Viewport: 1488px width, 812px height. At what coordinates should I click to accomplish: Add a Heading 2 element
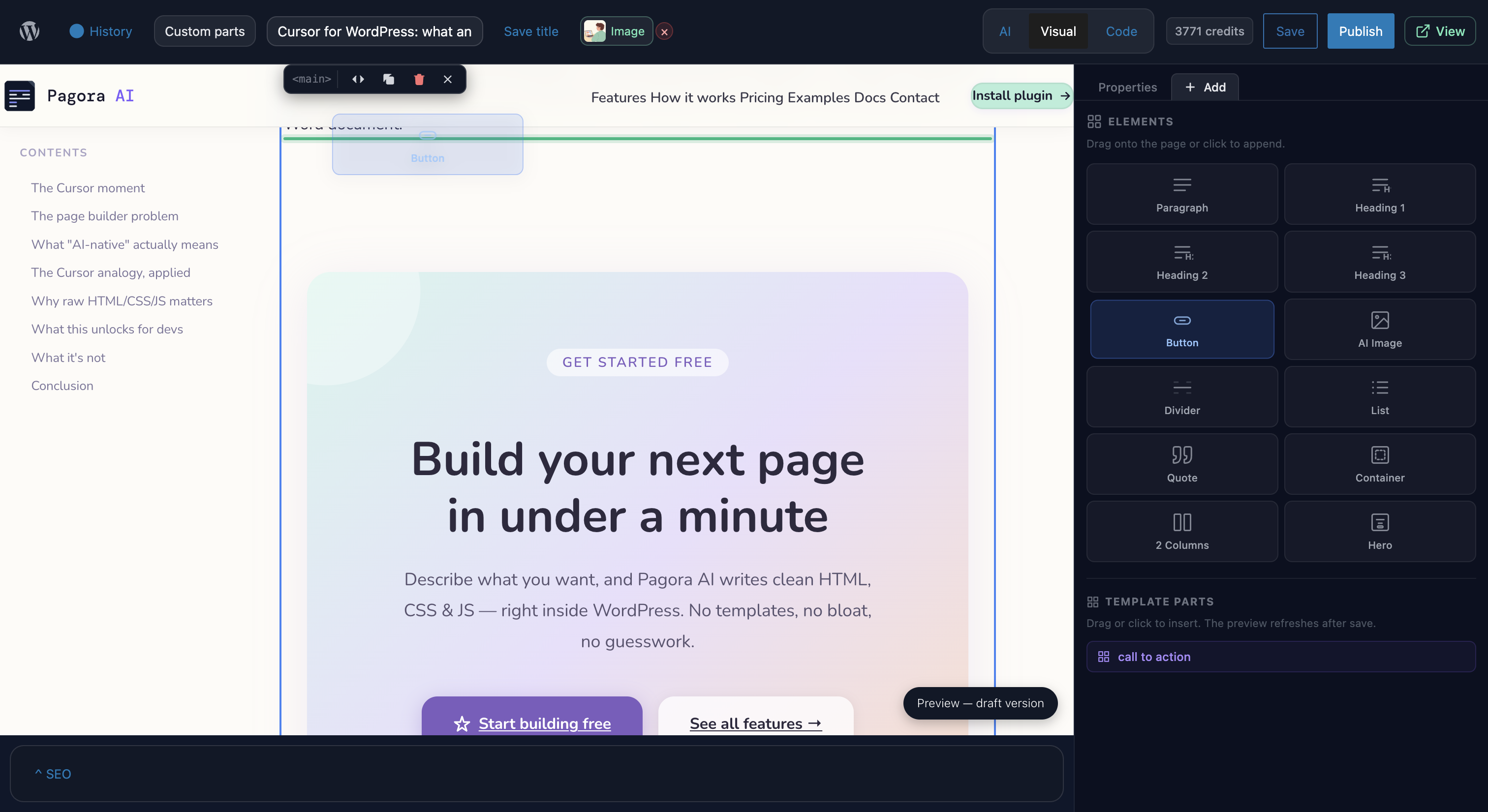tap(1181, 262)
